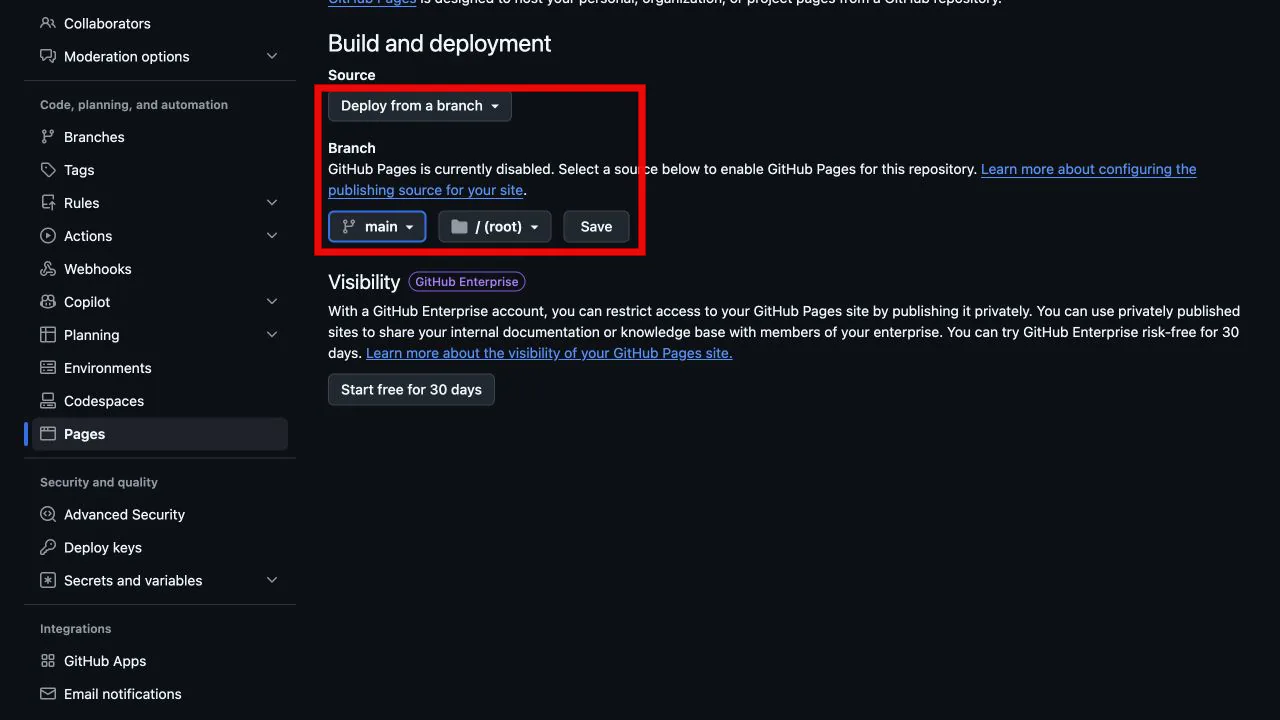This screenshot has height=720, width=1280.
Task: Open Learn more about configuring the publishing source link
Action: pyautogui.click(x=1089, y=169)
